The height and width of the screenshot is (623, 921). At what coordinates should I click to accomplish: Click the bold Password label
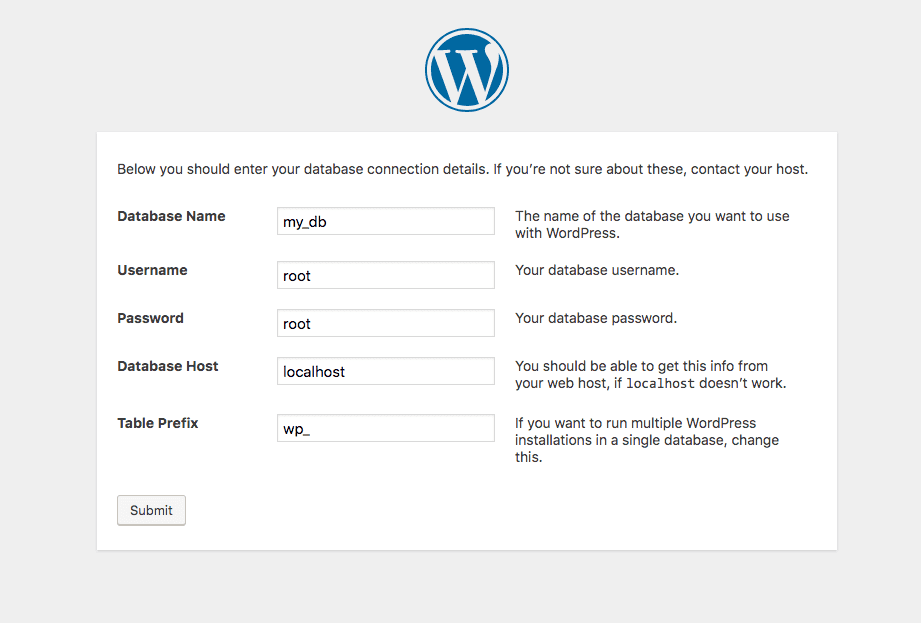coord(150,318)
